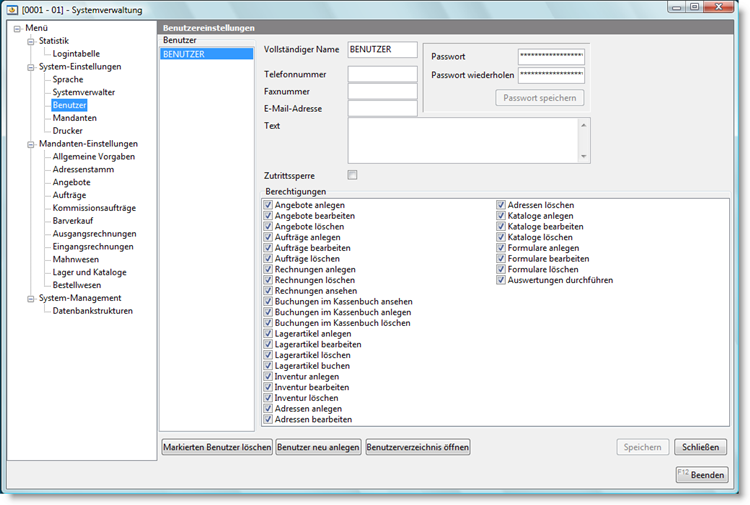Toggle the Zutrittssperre checkbox

point(352,176)
